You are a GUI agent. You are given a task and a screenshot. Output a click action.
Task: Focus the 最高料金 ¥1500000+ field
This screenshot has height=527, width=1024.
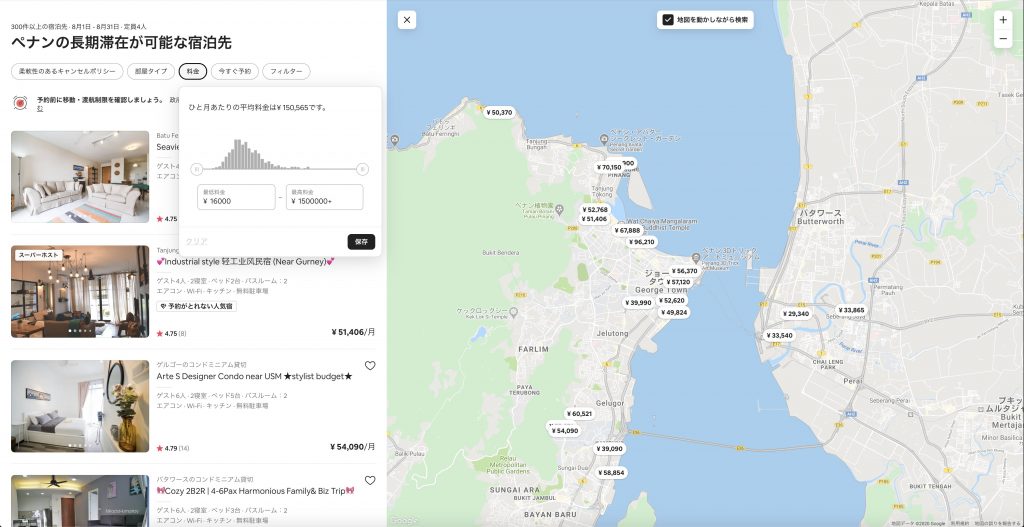(x=325, y=197)
